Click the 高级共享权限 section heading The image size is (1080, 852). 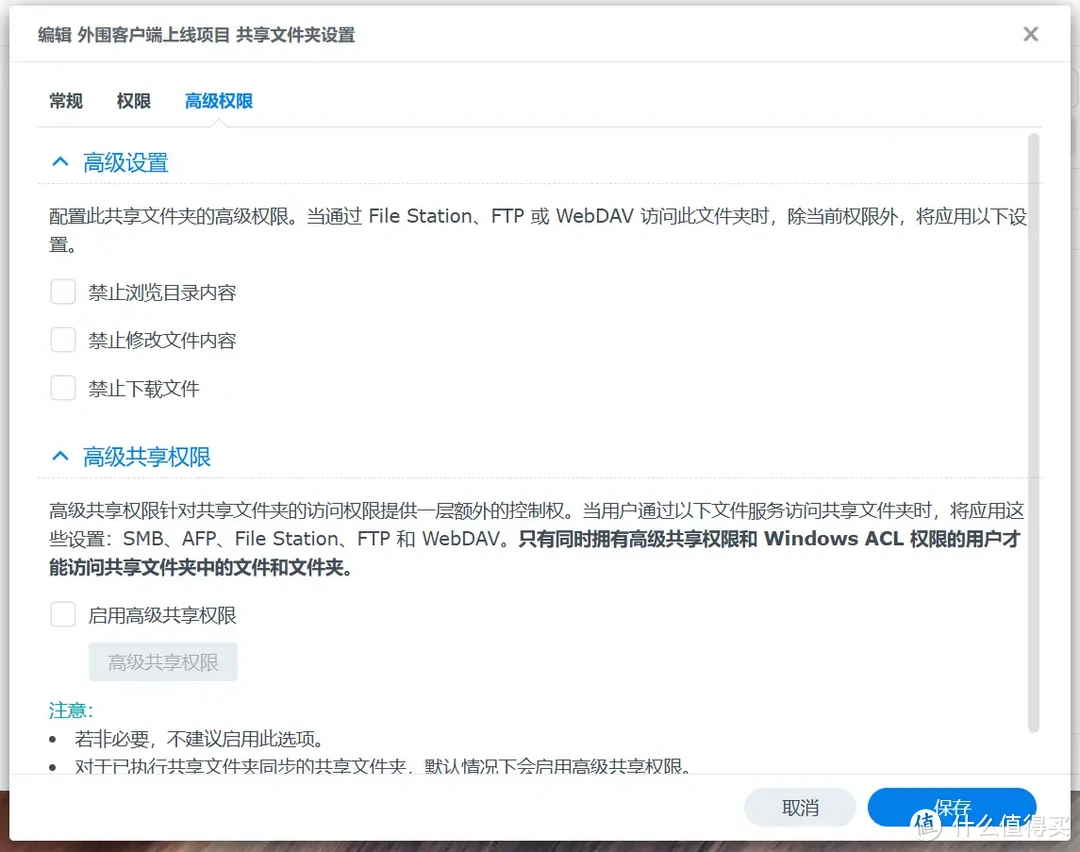146,456
